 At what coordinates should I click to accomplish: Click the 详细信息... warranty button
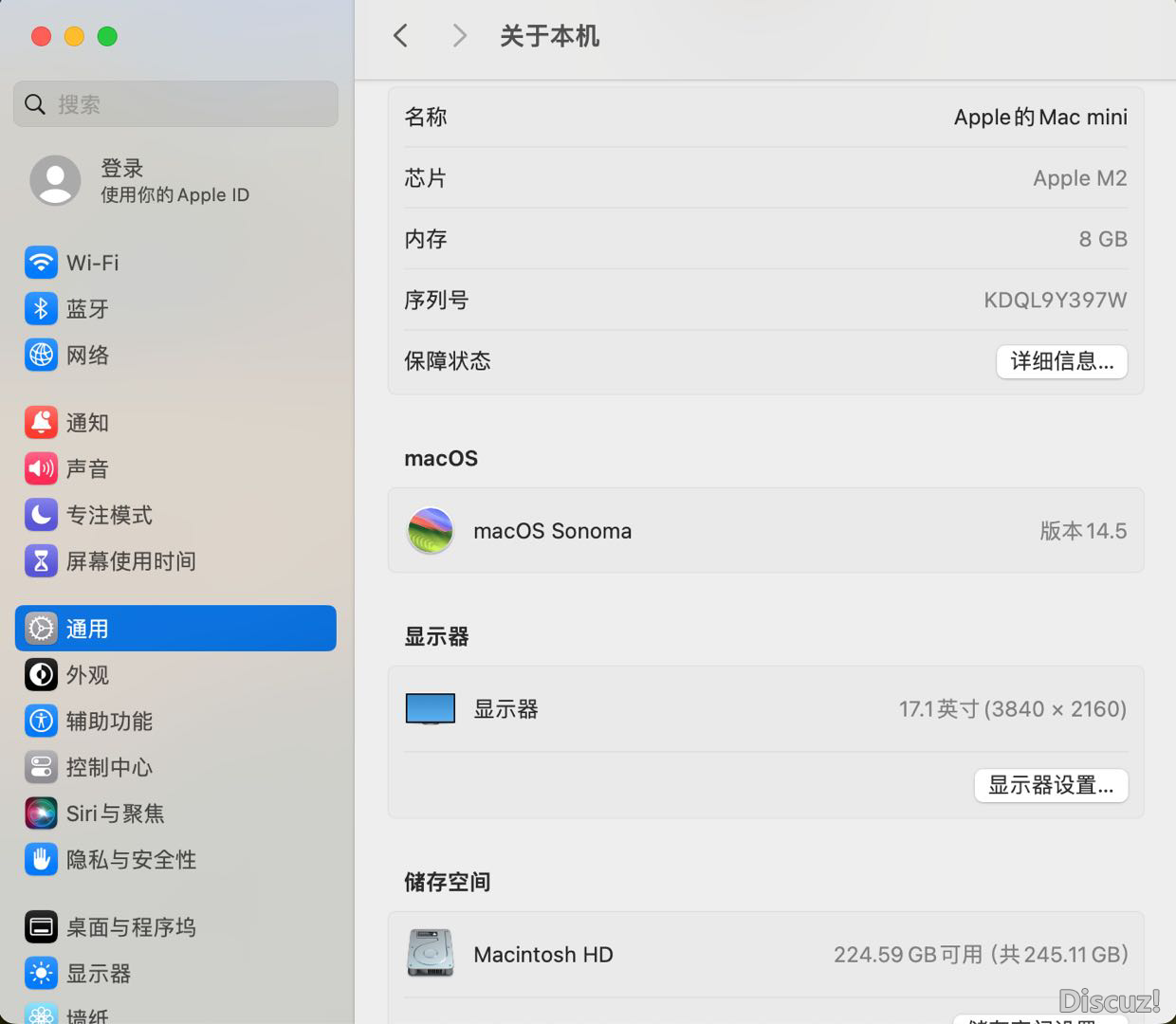(1061, 361)
